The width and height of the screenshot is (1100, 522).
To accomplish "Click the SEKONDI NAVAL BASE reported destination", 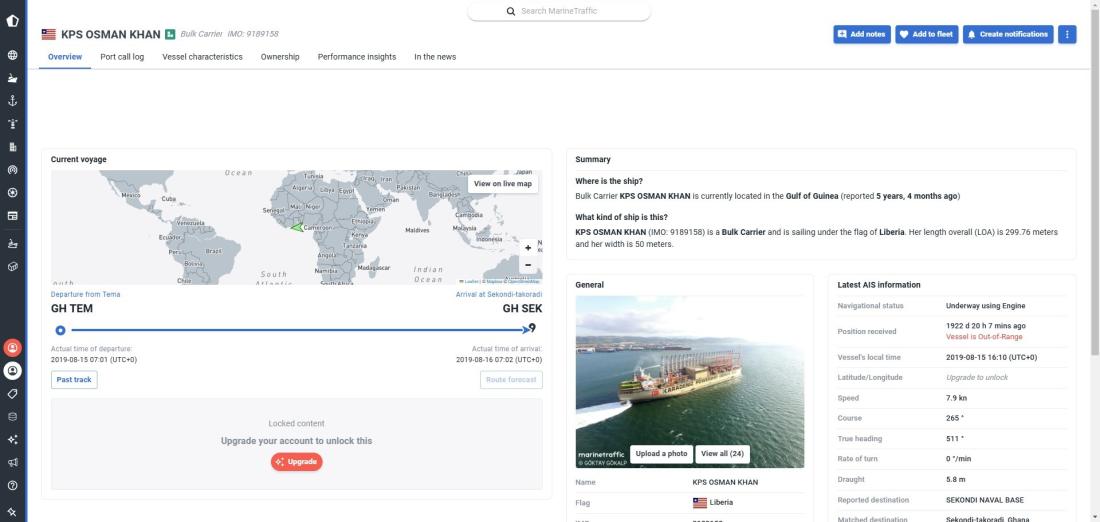I will pos(984,500).
